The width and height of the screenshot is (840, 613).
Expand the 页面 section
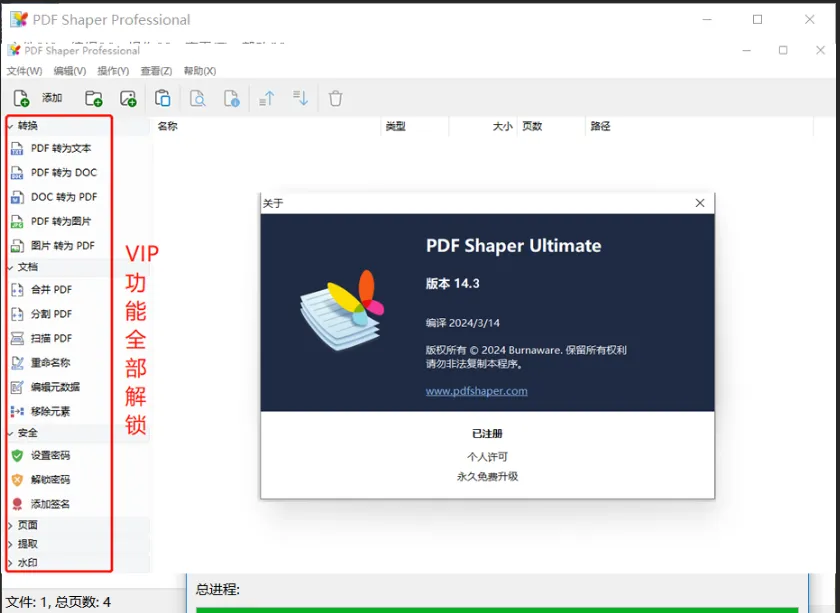coord(10,525)
